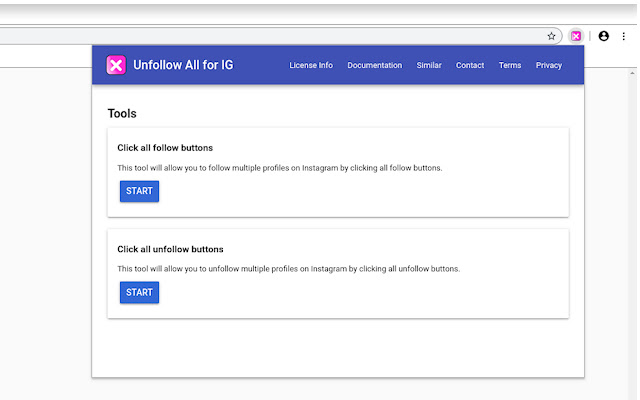Select the 'Click all unfollow buttons' heading
The width and height of the screenshot is (640, 400).
(x=170, y=249)
